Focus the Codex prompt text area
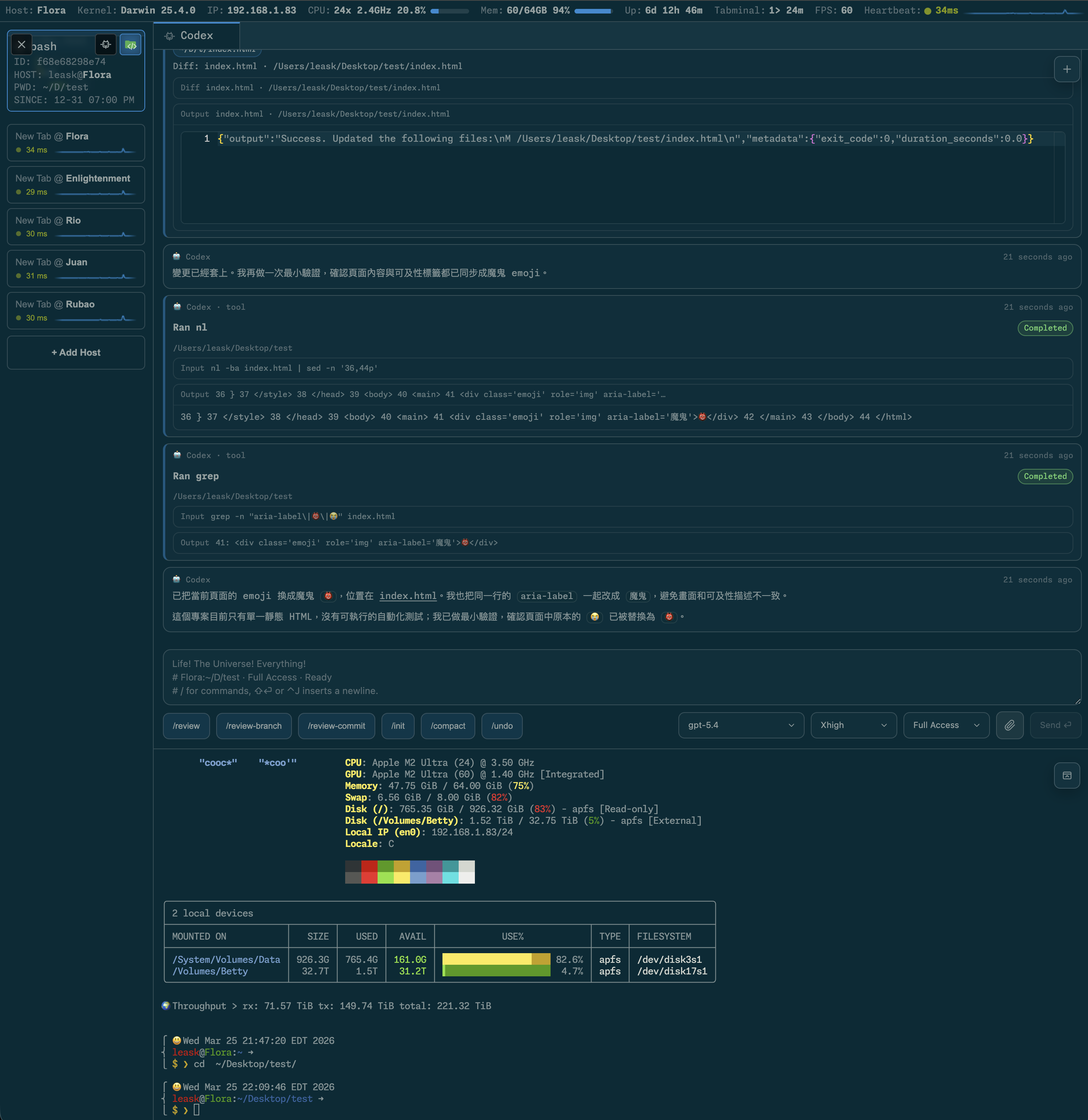The width and height of the screenshot is (1088, 1120). point(621,677)
